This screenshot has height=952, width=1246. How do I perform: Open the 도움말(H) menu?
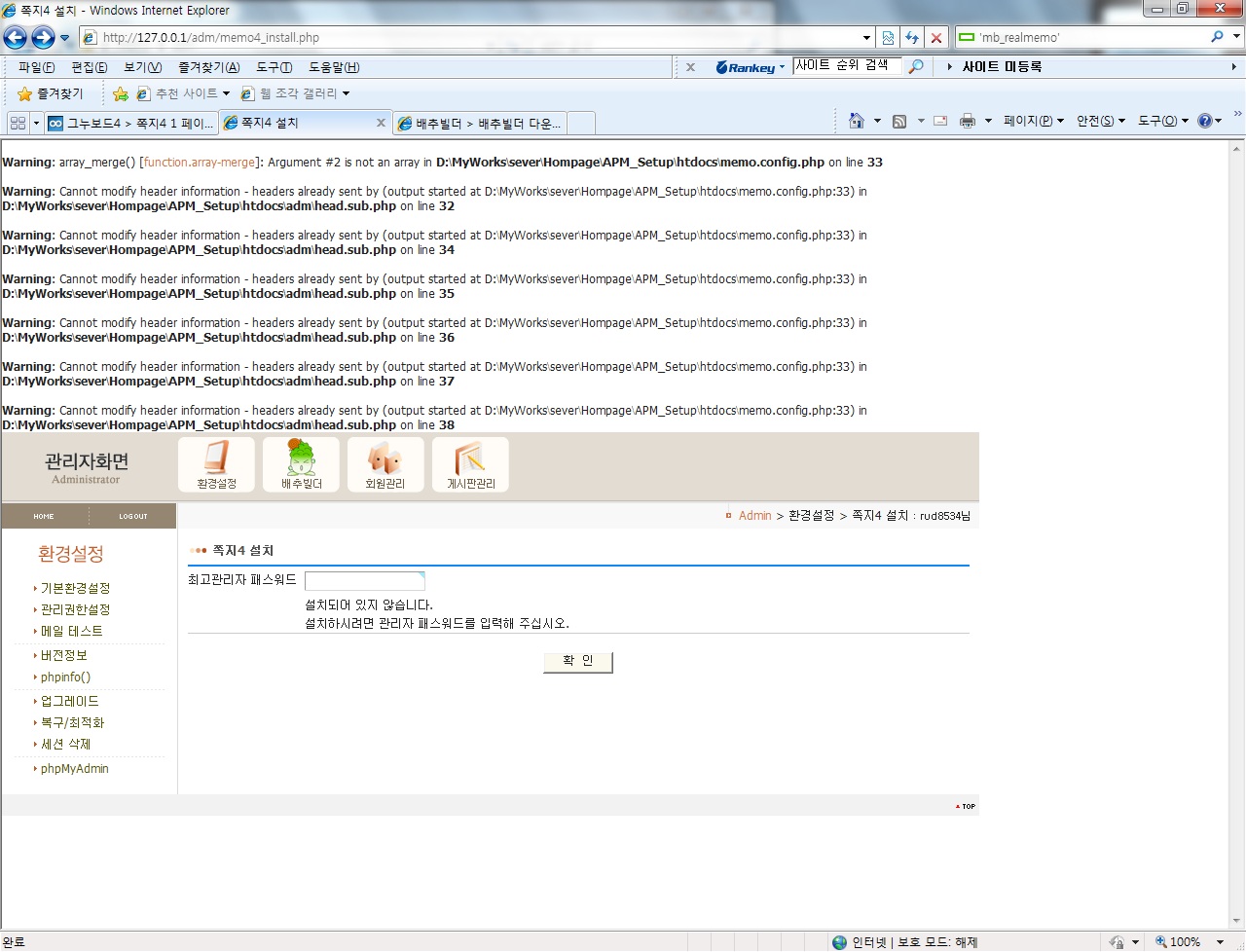334,67
